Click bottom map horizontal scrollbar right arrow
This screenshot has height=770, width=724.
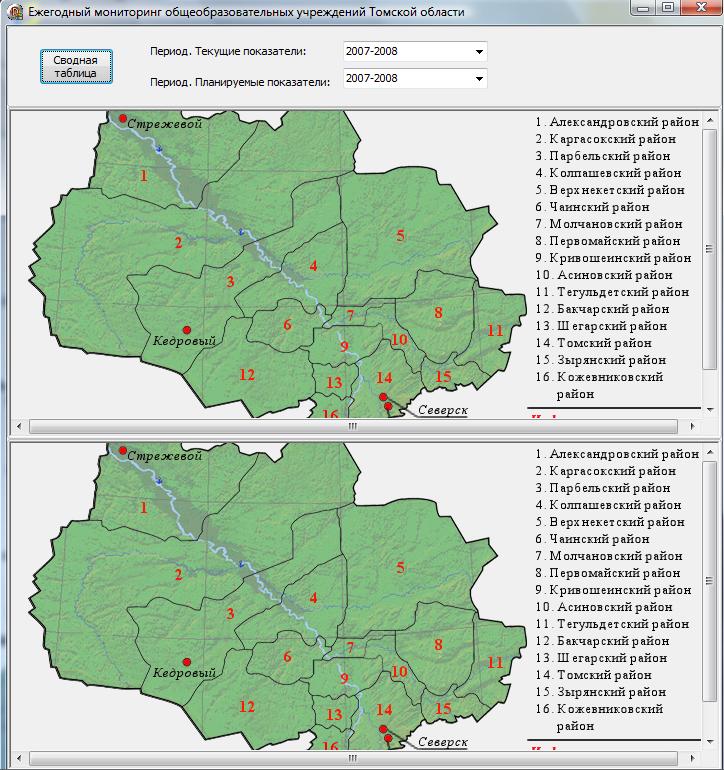(692, 758)
